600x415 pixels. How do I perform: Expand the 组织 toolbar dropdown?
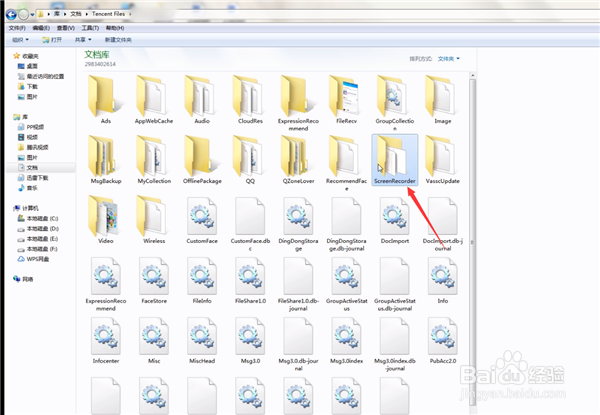tap(20, 40)
